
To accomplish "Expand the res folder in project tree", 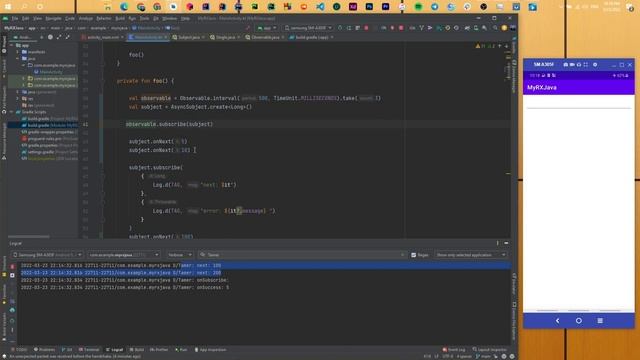I will click(18, 98).
